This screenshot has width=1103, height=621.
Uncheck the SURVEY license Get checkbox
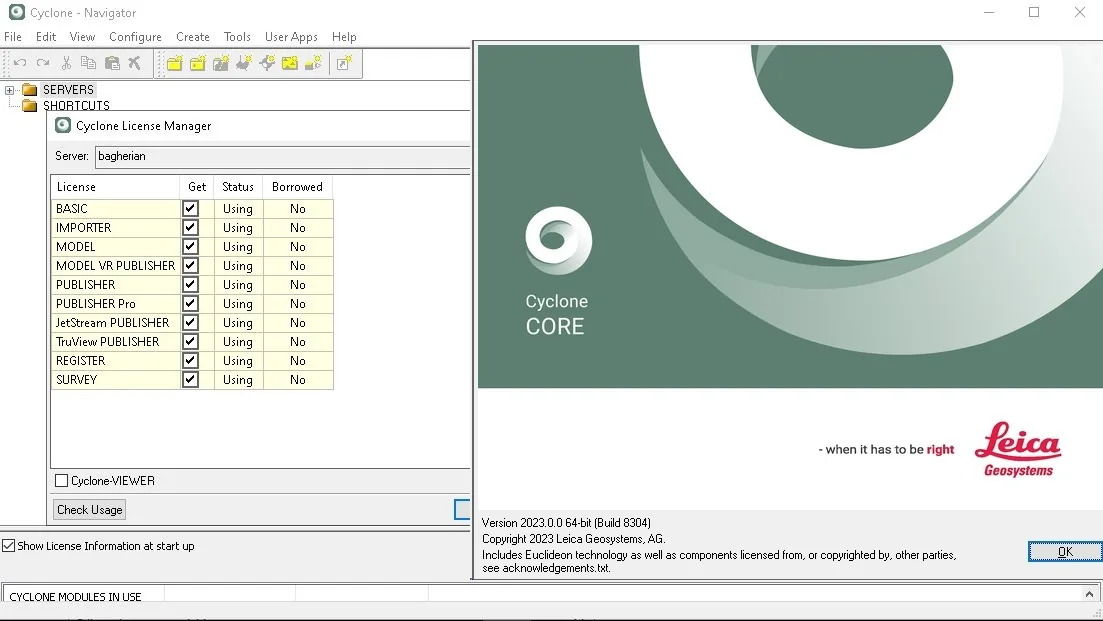coord(190,380)
